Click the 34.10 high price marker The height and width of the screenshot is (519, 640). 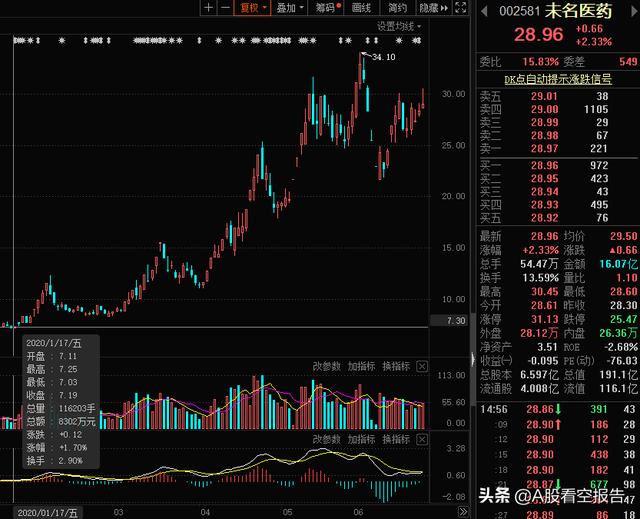point(384,57)
